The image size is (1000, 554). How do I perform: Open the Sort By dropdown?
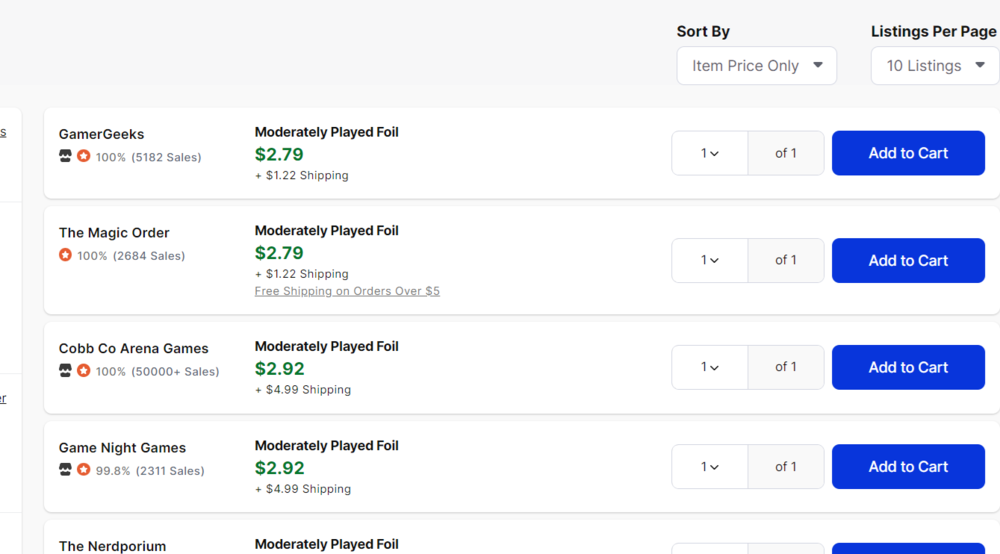coord(757,66)
